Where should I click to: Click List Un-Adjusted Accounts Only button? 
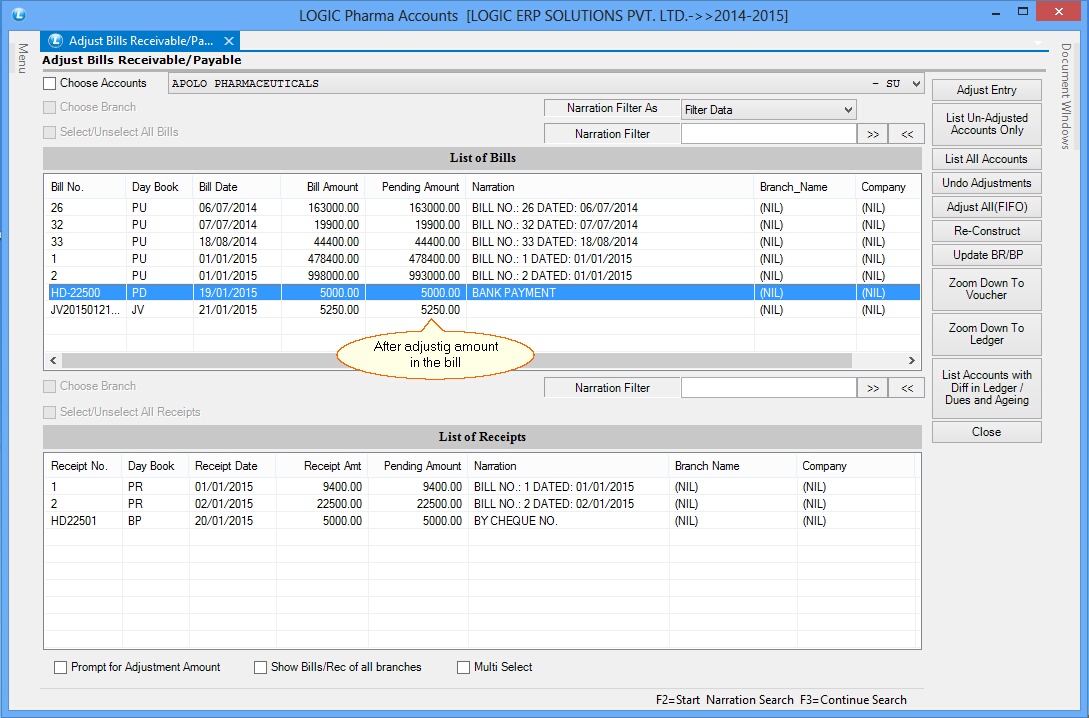pos(986,124)
